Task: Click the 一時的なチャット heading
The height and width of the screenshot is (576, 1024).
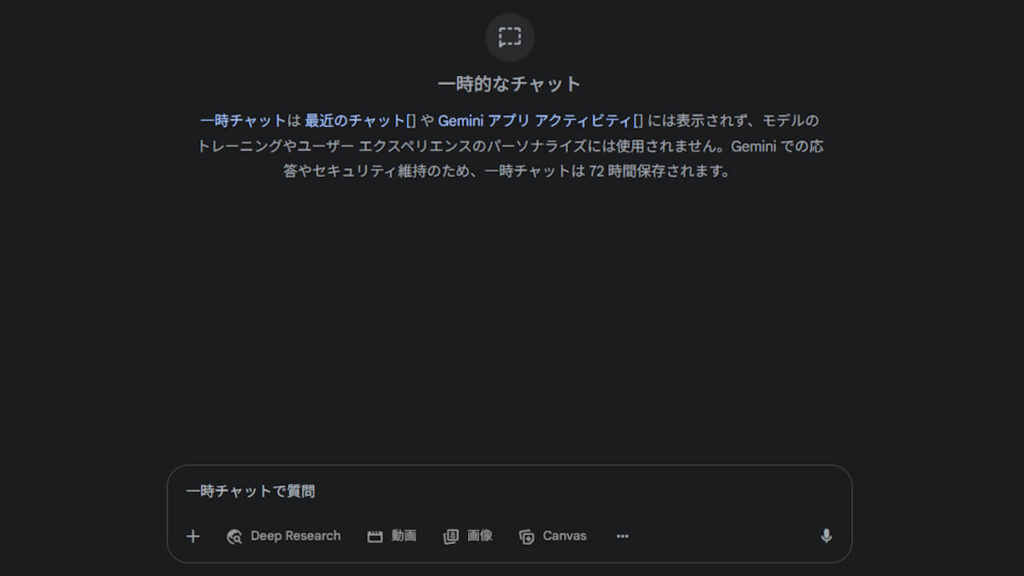Action: [x=511, y=84]
